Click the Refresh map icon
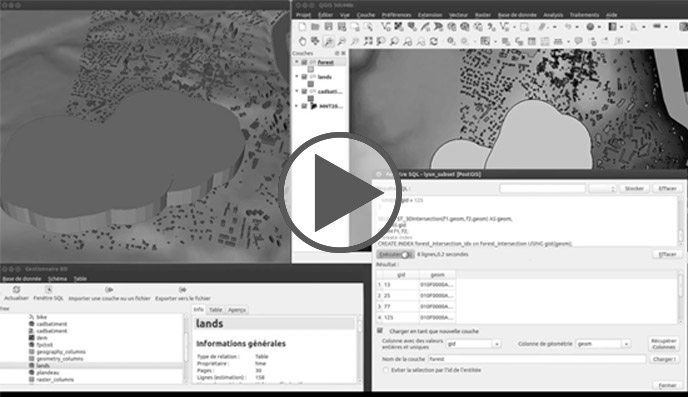The height and width of the screenshot is (397, 688). point(434,41)
